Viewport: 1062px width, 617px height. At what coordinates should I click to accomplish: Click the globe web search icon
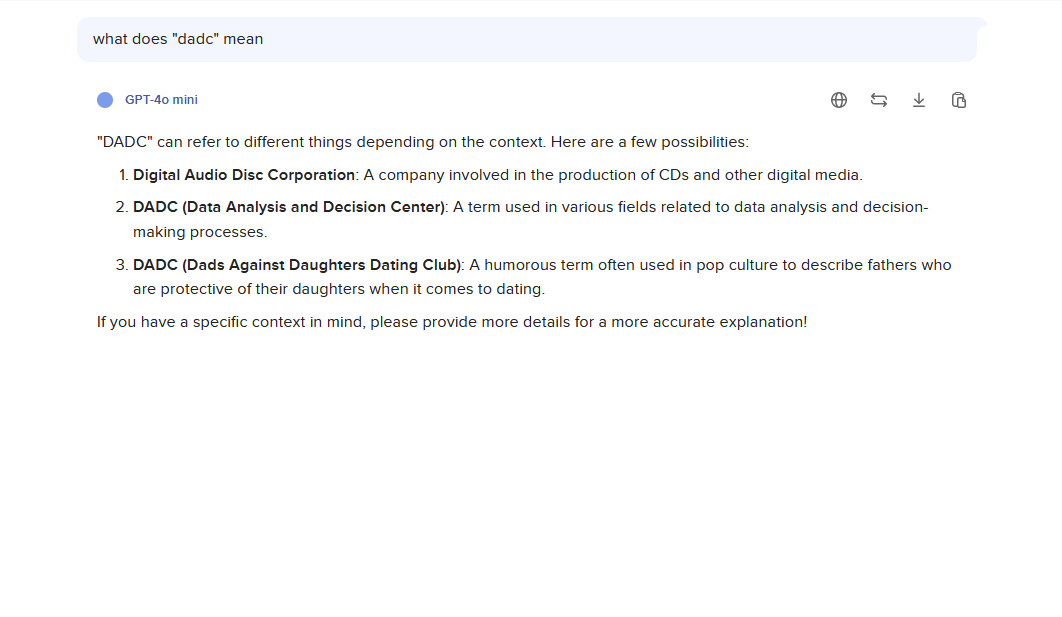(839, 100)
